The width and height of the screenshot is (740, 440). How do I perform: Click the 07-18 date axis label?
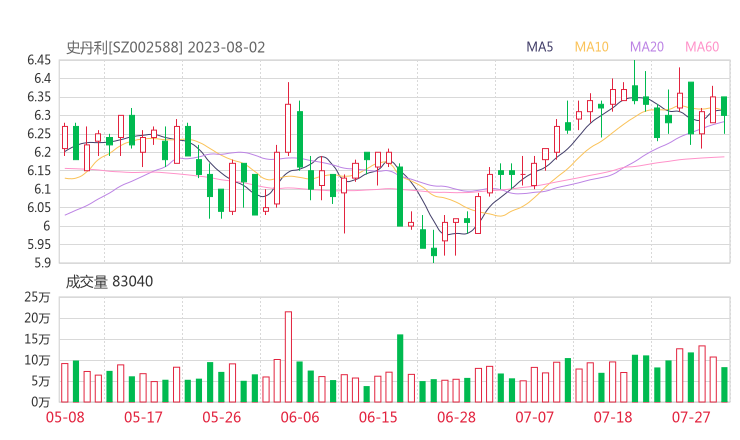(613, 417)
